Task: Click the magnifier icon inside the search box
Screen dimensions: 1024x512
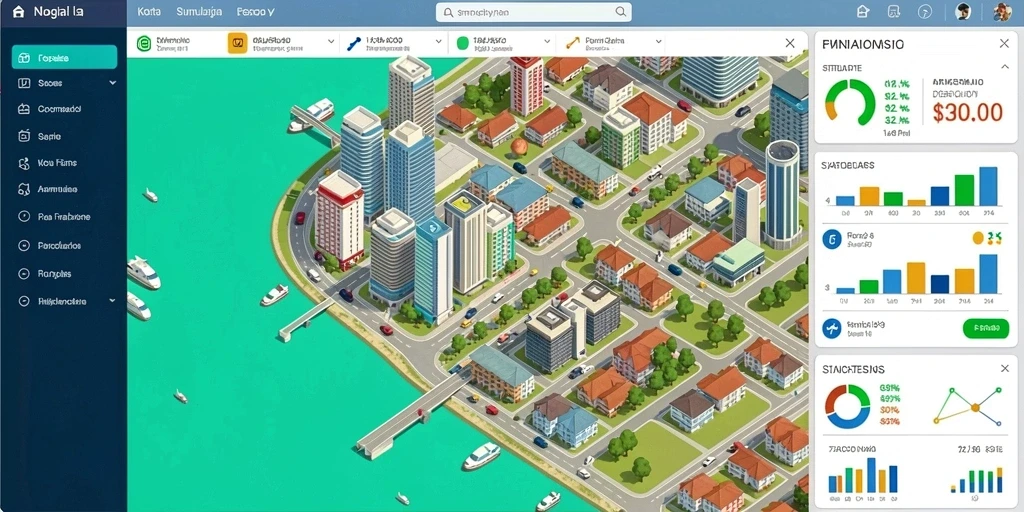Action: tap(620, 12)
